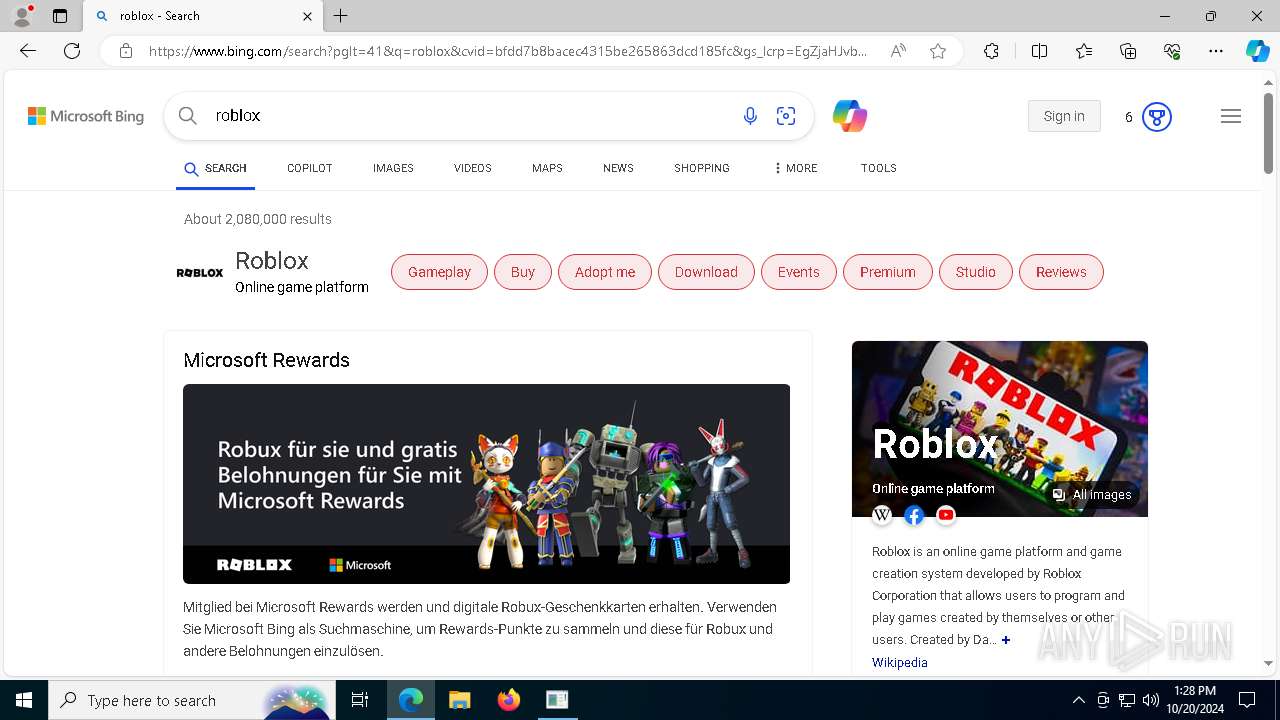Select the Reviews suggestion chip
1280x720 pixels.
pos(1061,272)
